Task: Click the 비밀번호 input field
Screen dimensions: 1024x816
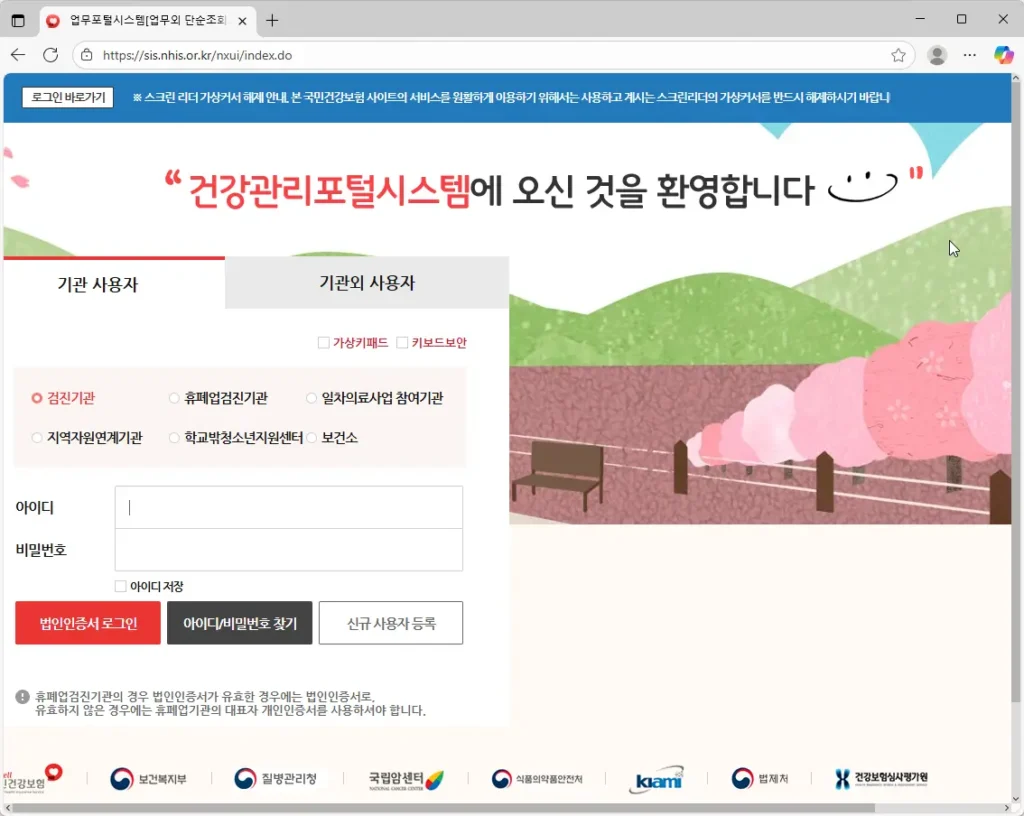Action: [288, 550]
